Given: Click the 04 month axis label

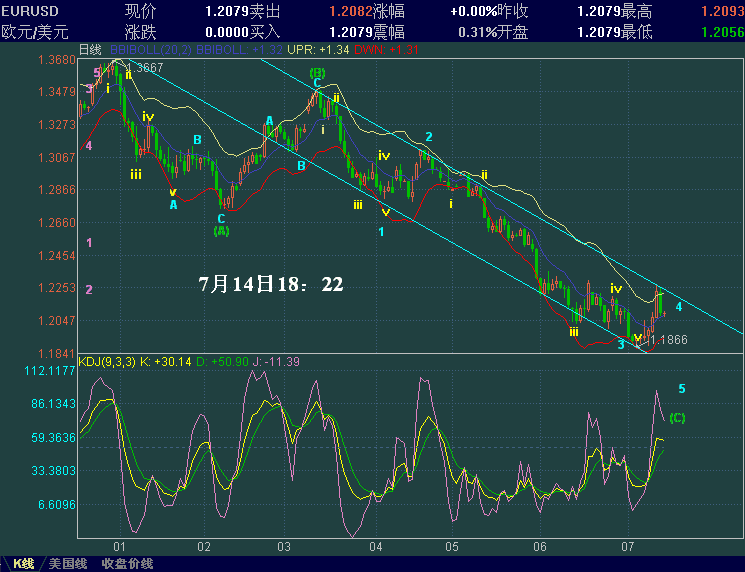Looking at the screenshot, I should [375, 547].
